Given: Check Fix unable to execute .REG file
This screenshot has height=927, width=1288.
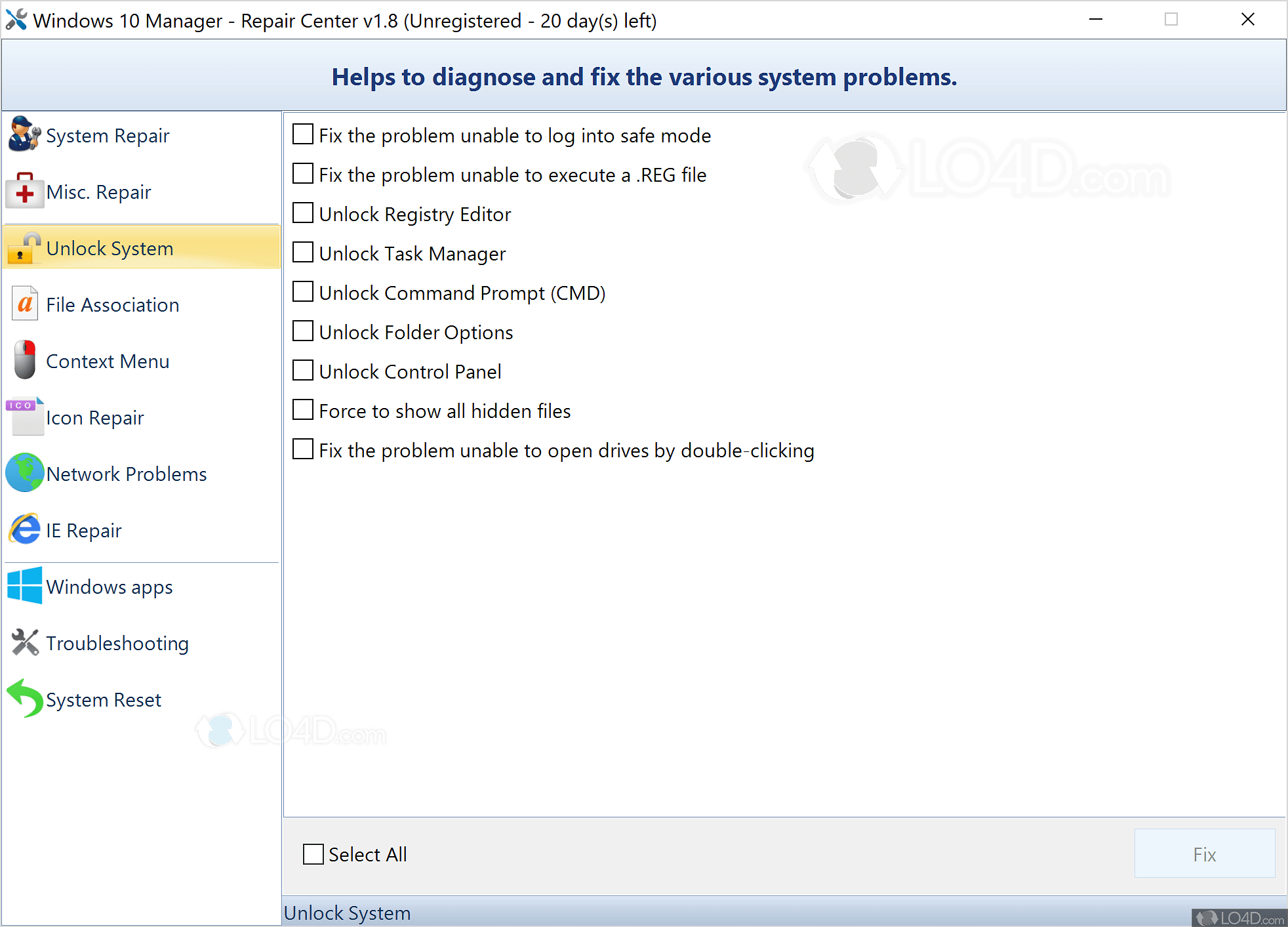Looking at the screenshot, I should click(x=302, y=174).
